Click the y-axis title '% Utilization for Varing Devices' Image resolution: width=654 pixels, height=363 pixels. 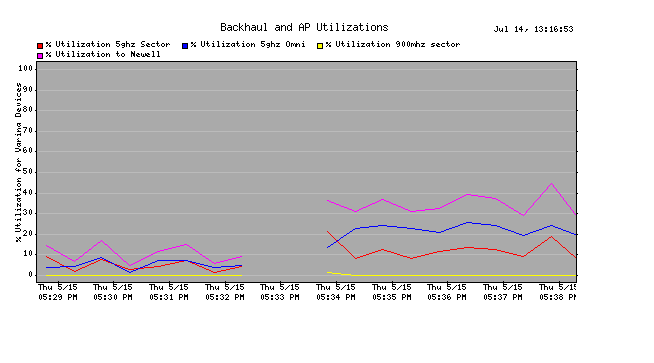(x=18, y=162)
